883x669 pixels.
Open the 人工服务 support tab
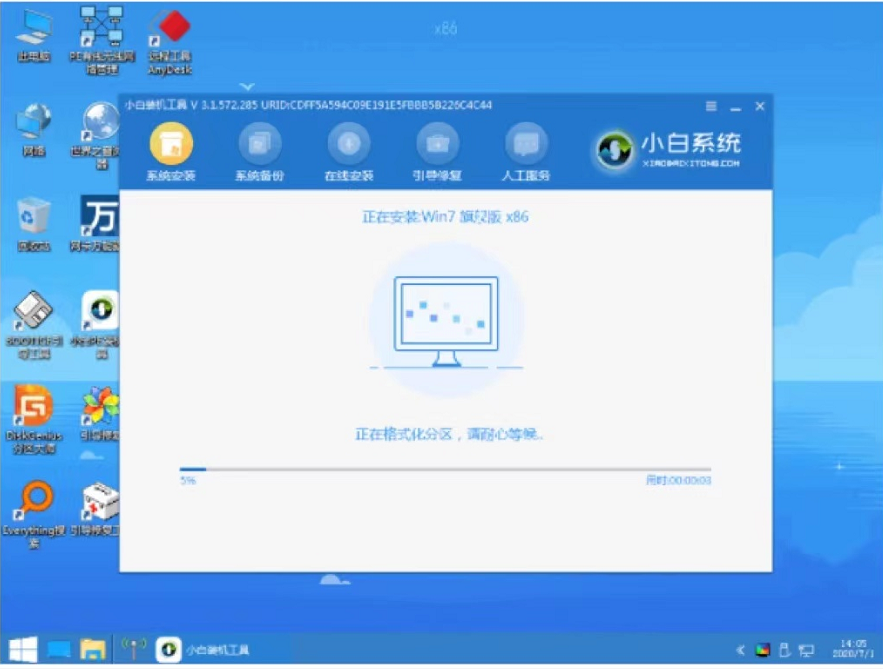tap(526, 151)
